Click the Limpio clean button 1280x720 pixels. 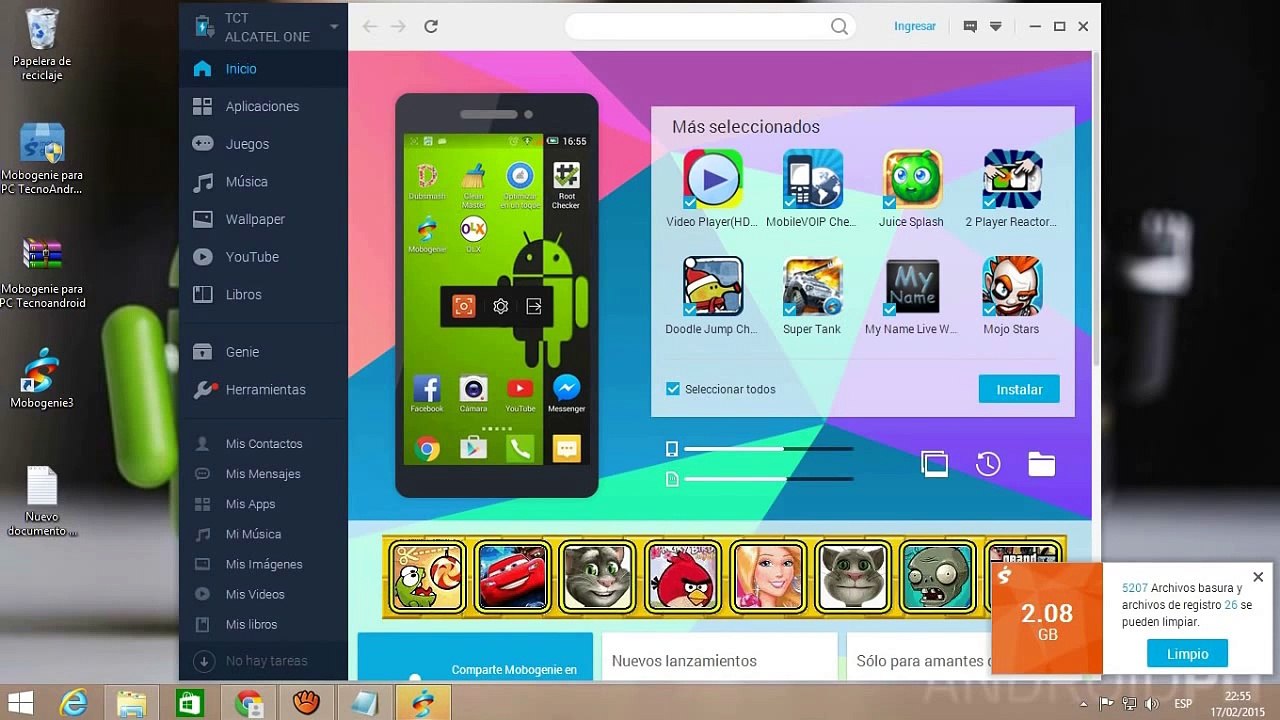point(1188,654)
